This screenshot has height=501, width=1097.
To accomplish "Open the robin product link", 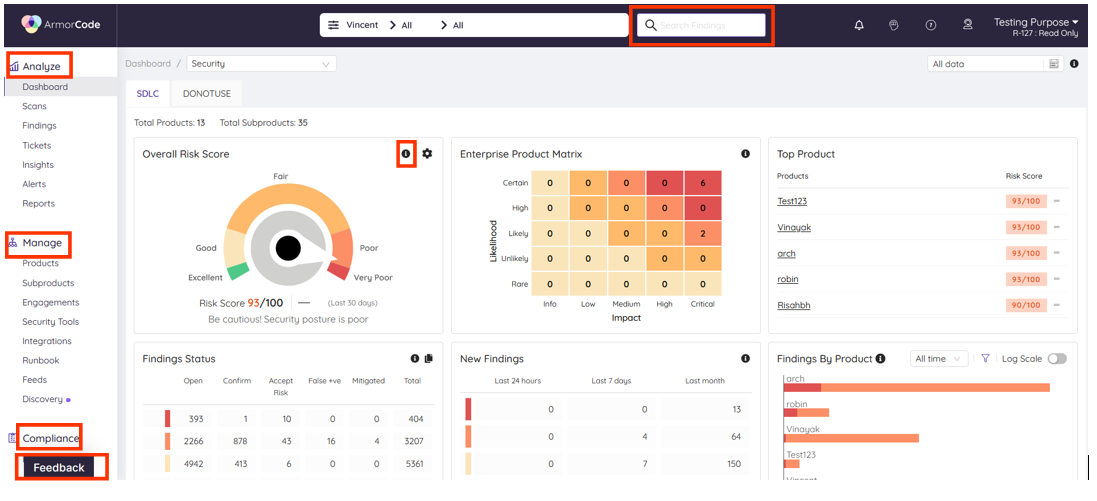I will [788, 279].
